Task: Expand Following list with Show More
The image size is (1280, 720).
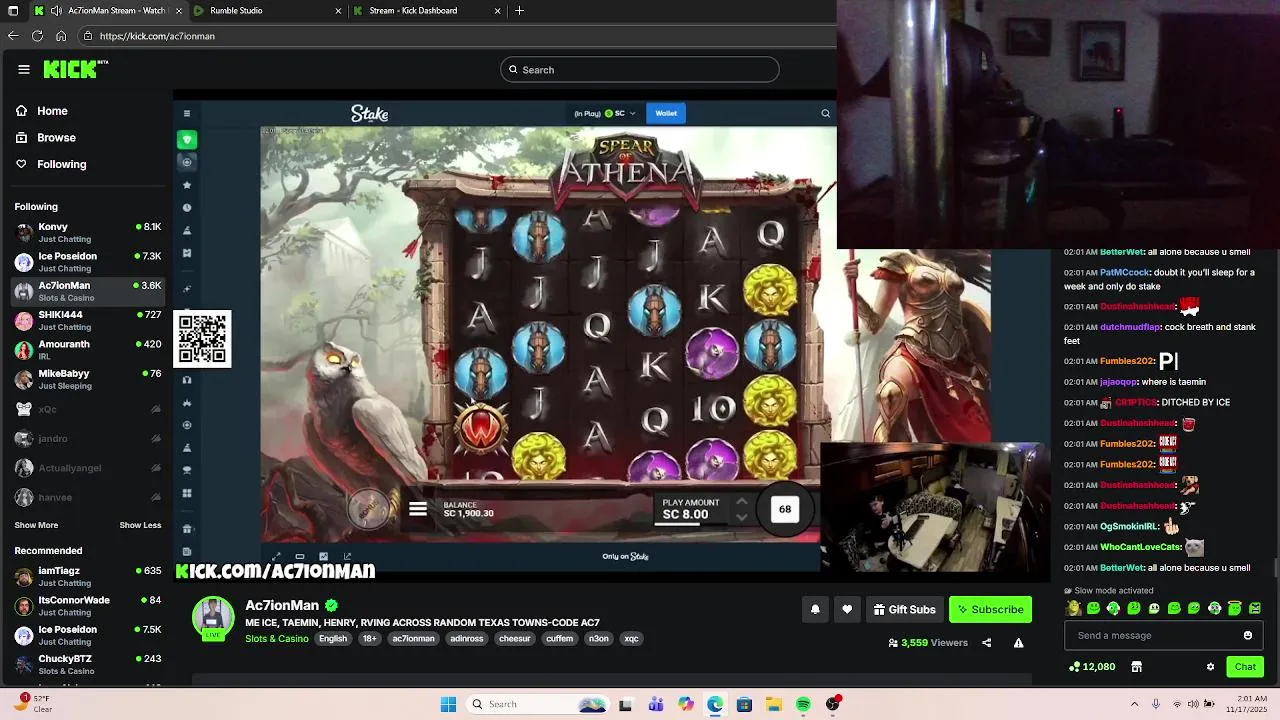Action: [x=36, y=525]
